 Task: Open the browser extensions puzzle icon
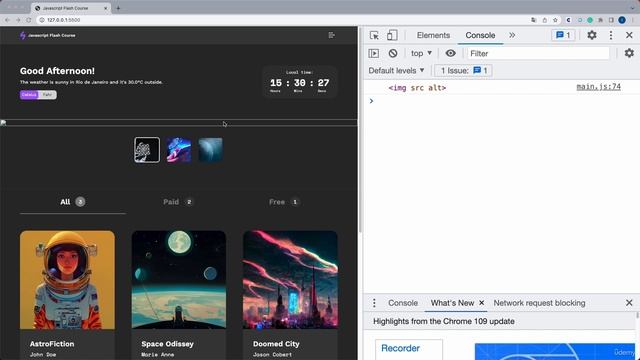pyautogui.click(x=600, y=20)
